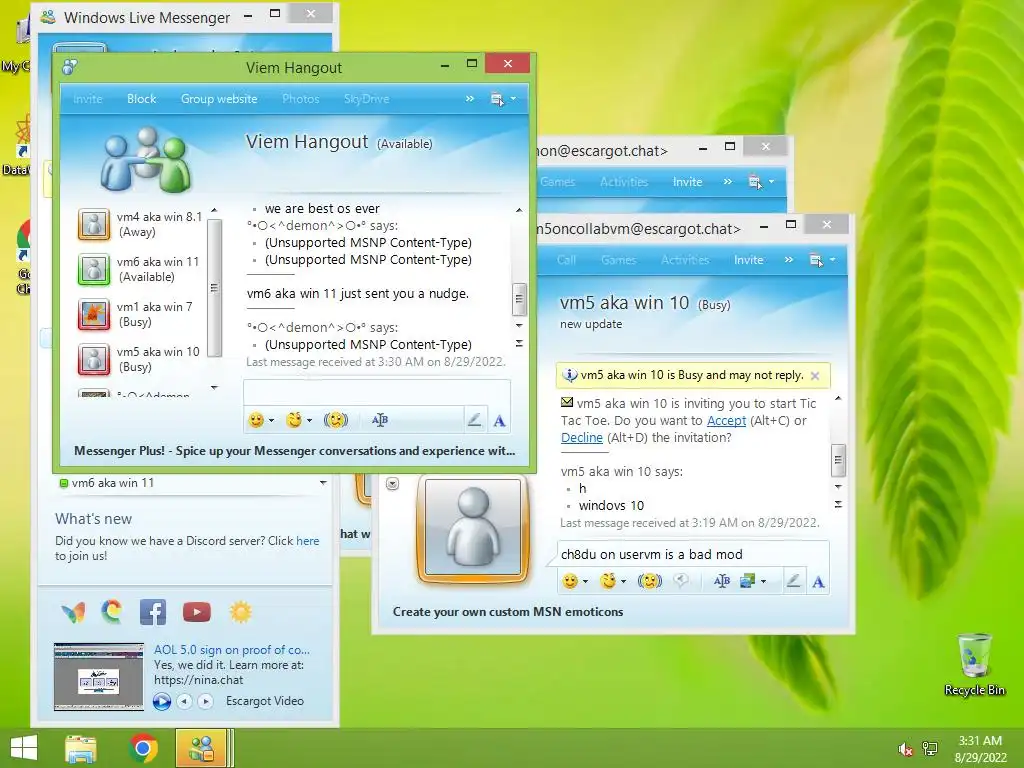Send a nudge in vm5 chat window
The width and height of the screenshot is (1024, 768).
point(650,581)
